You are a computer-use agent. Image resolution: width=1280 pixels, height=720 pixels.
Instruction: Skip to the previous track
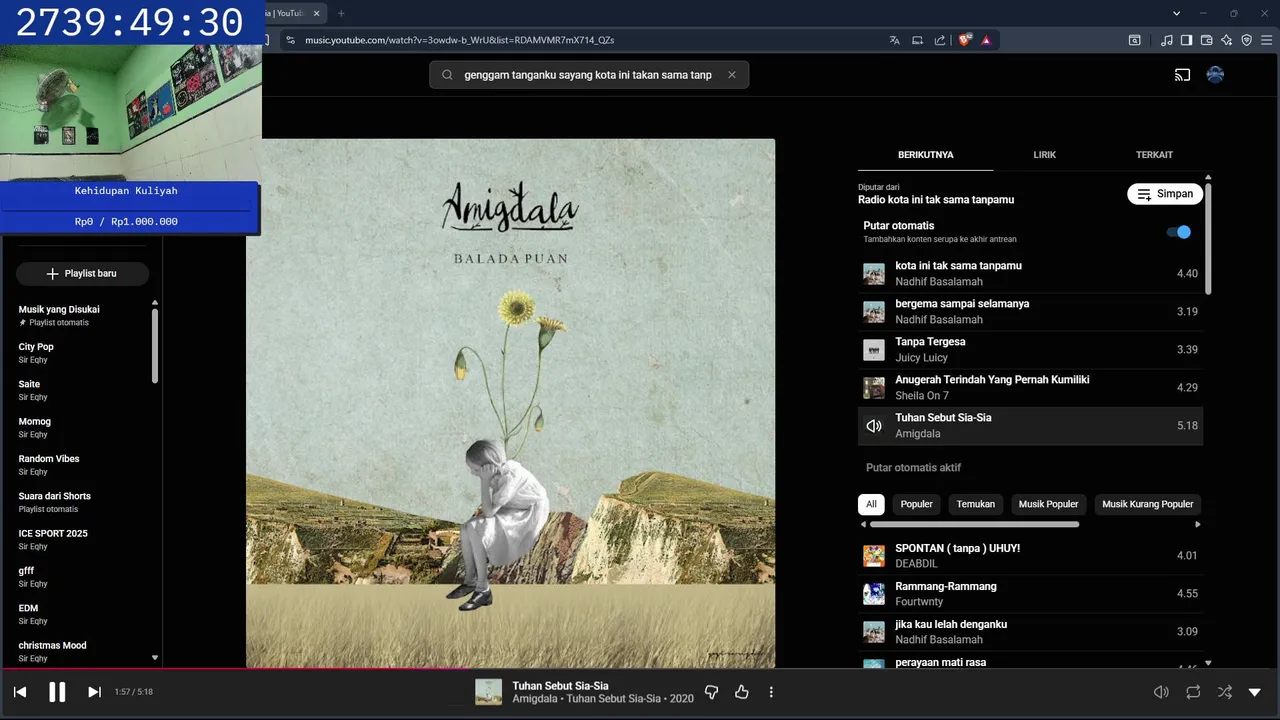click(x=20, y=692)
